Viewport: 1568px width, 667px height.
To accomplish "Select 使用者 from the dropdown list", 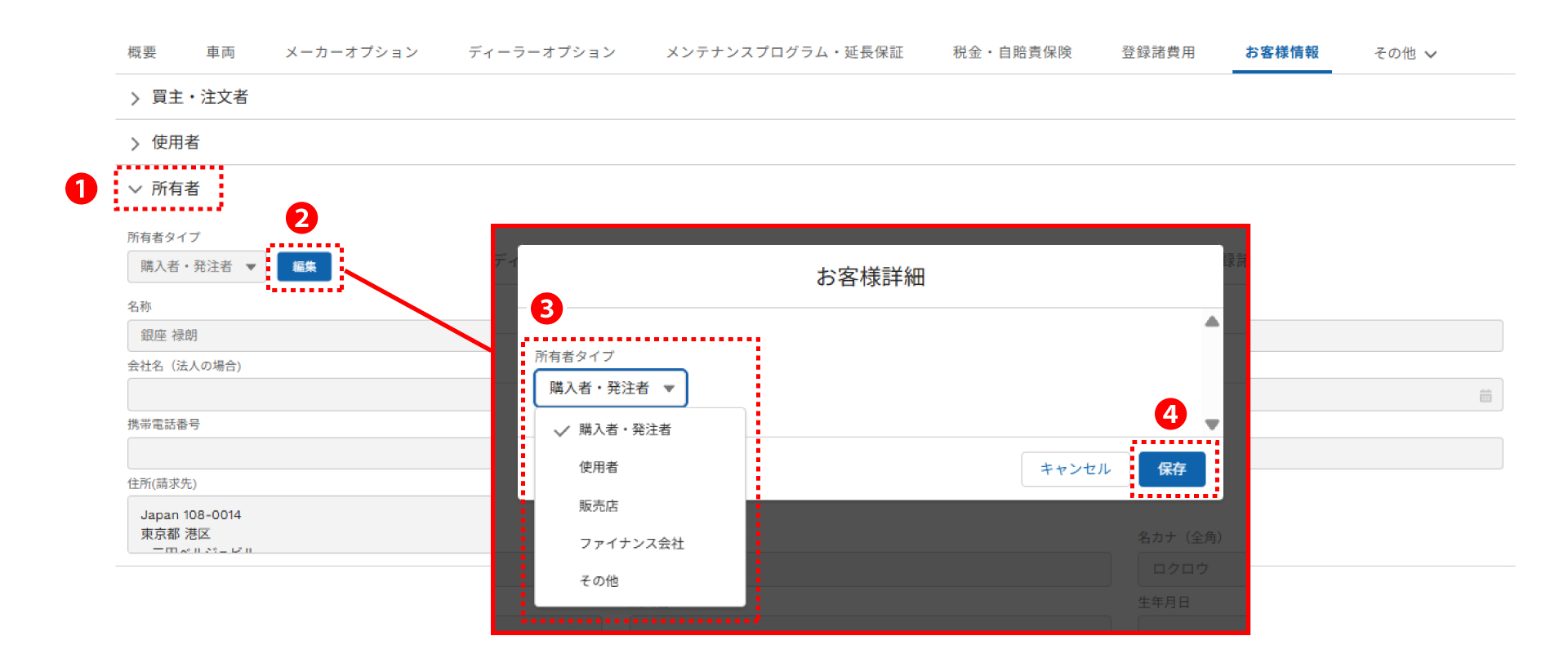I will 599,467.
